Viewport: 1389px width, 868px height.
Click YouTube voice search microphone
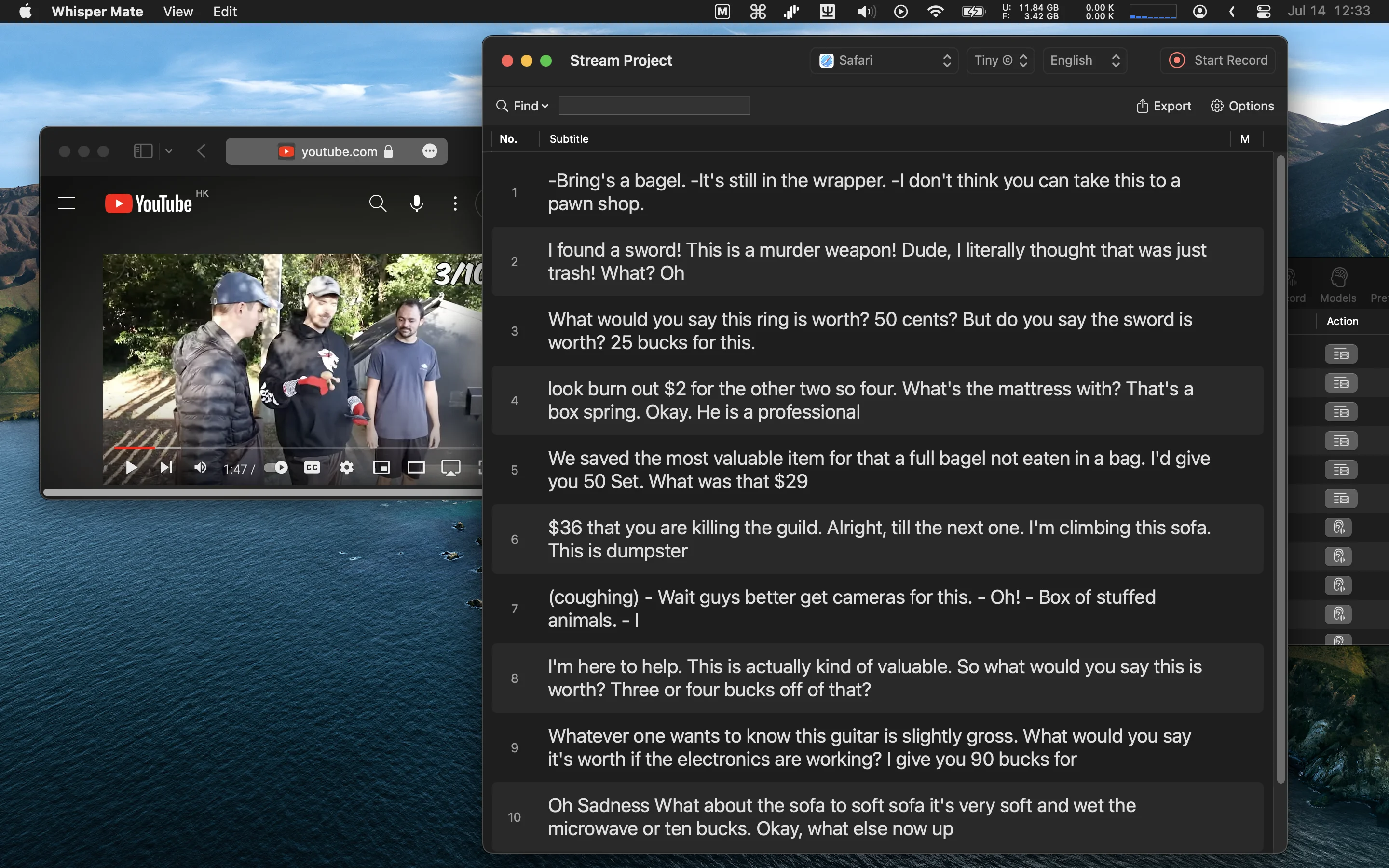coord(417,203)
